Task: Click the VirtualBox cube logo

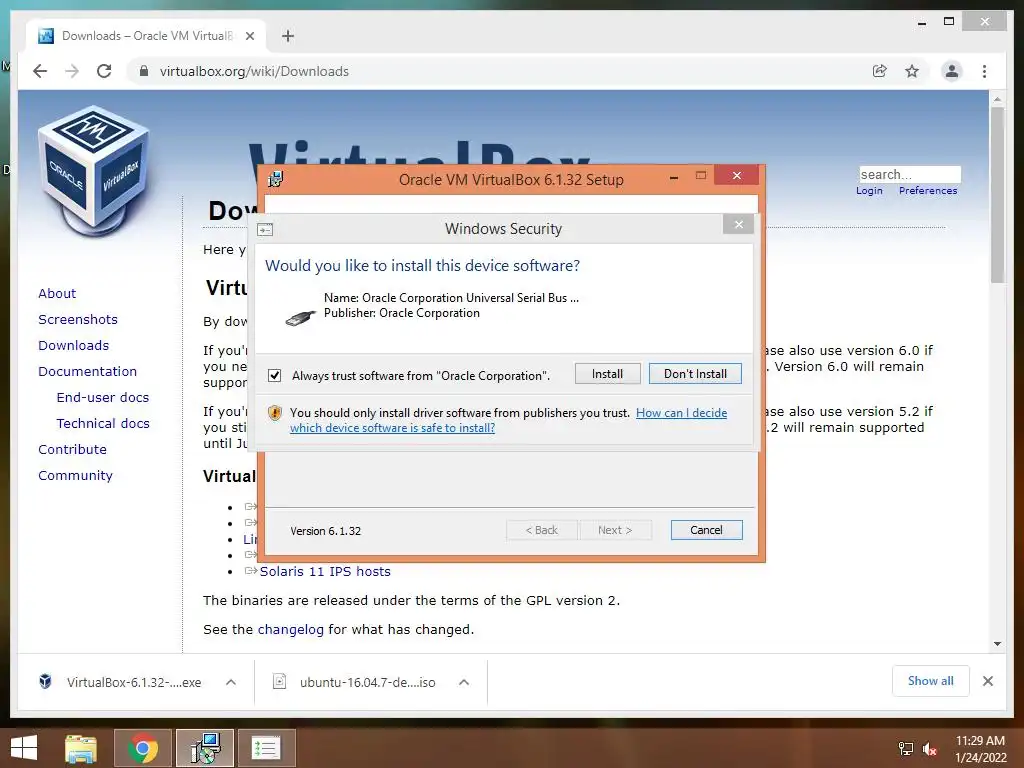Action: pos(95,170)
